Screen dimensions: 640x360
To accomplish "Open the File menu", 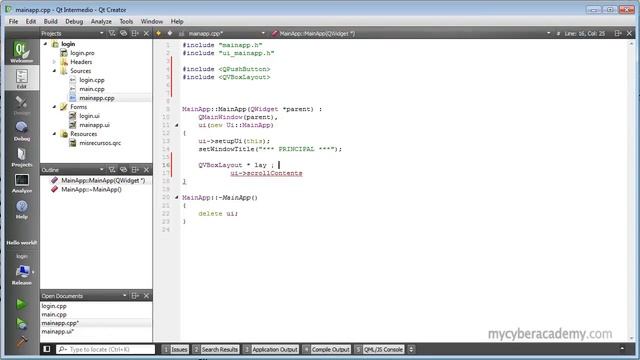I will (x=13, y=21).
